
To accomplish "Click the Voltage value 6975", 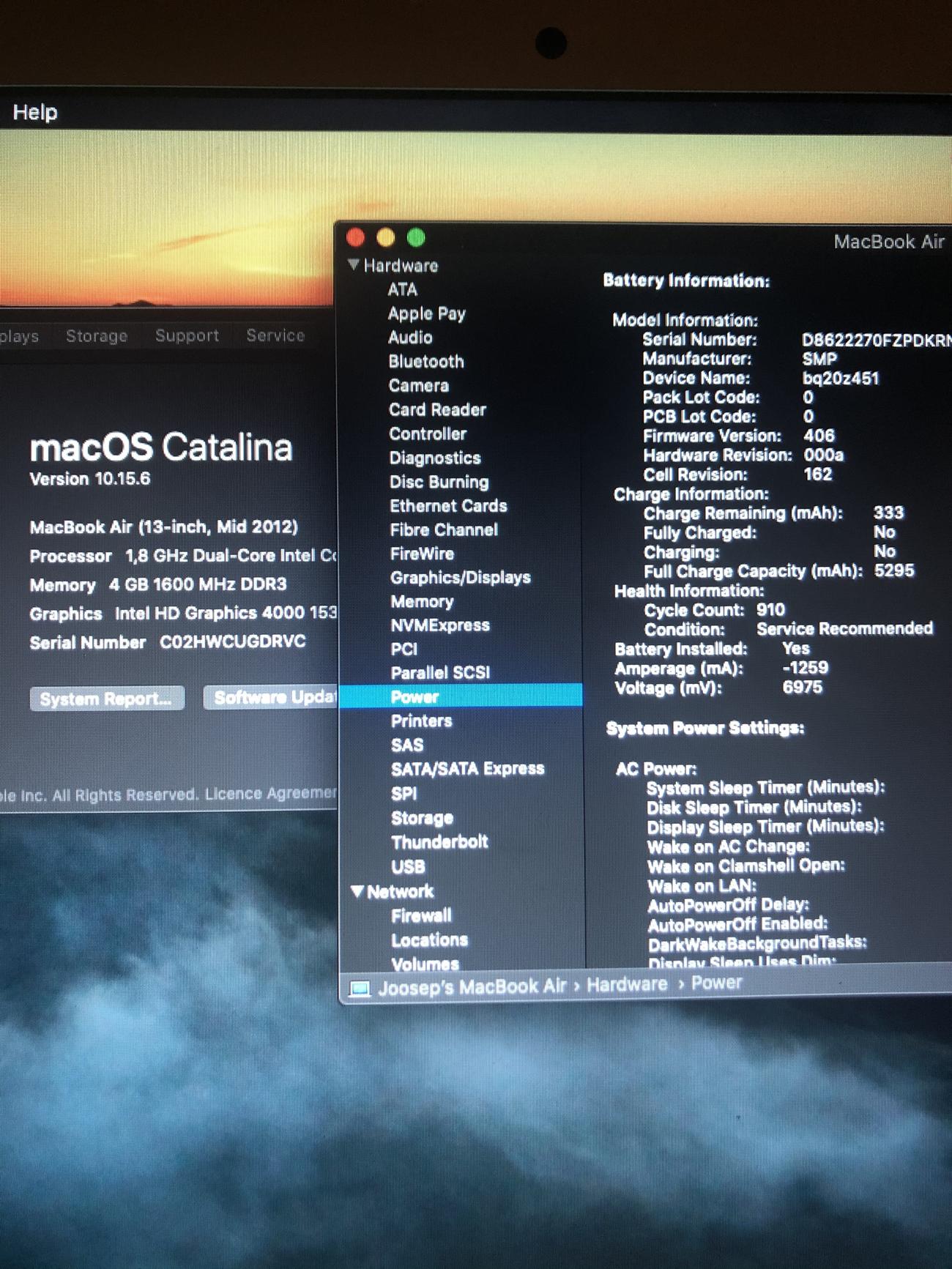I will tap(803, 688).
